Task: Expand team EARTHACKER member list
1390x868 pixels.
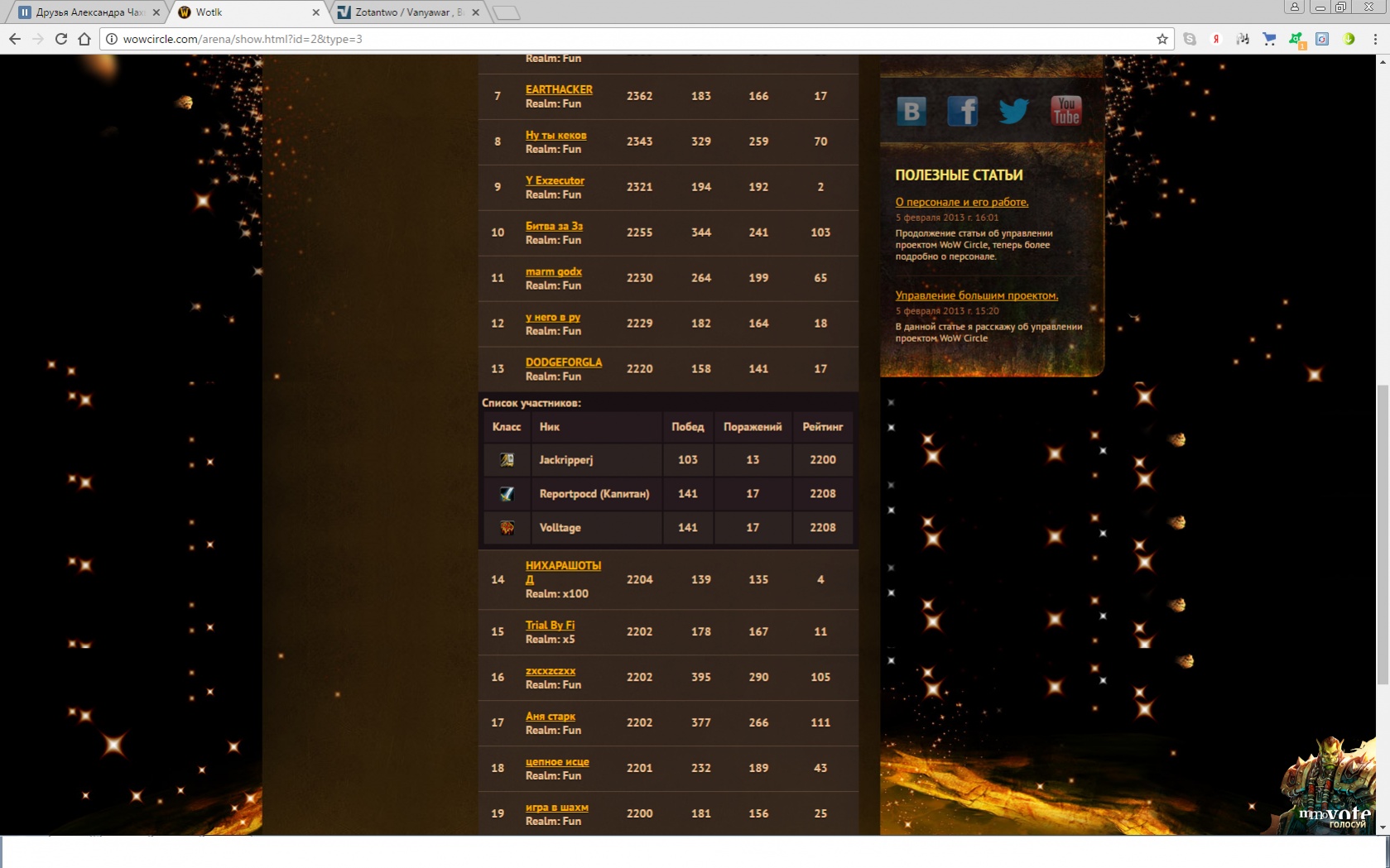Action: [559, 89]
